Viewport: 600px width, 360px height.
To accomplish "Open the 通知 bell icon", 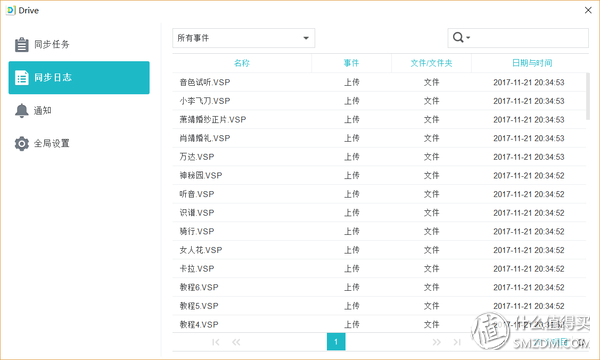I will [21, 111].
